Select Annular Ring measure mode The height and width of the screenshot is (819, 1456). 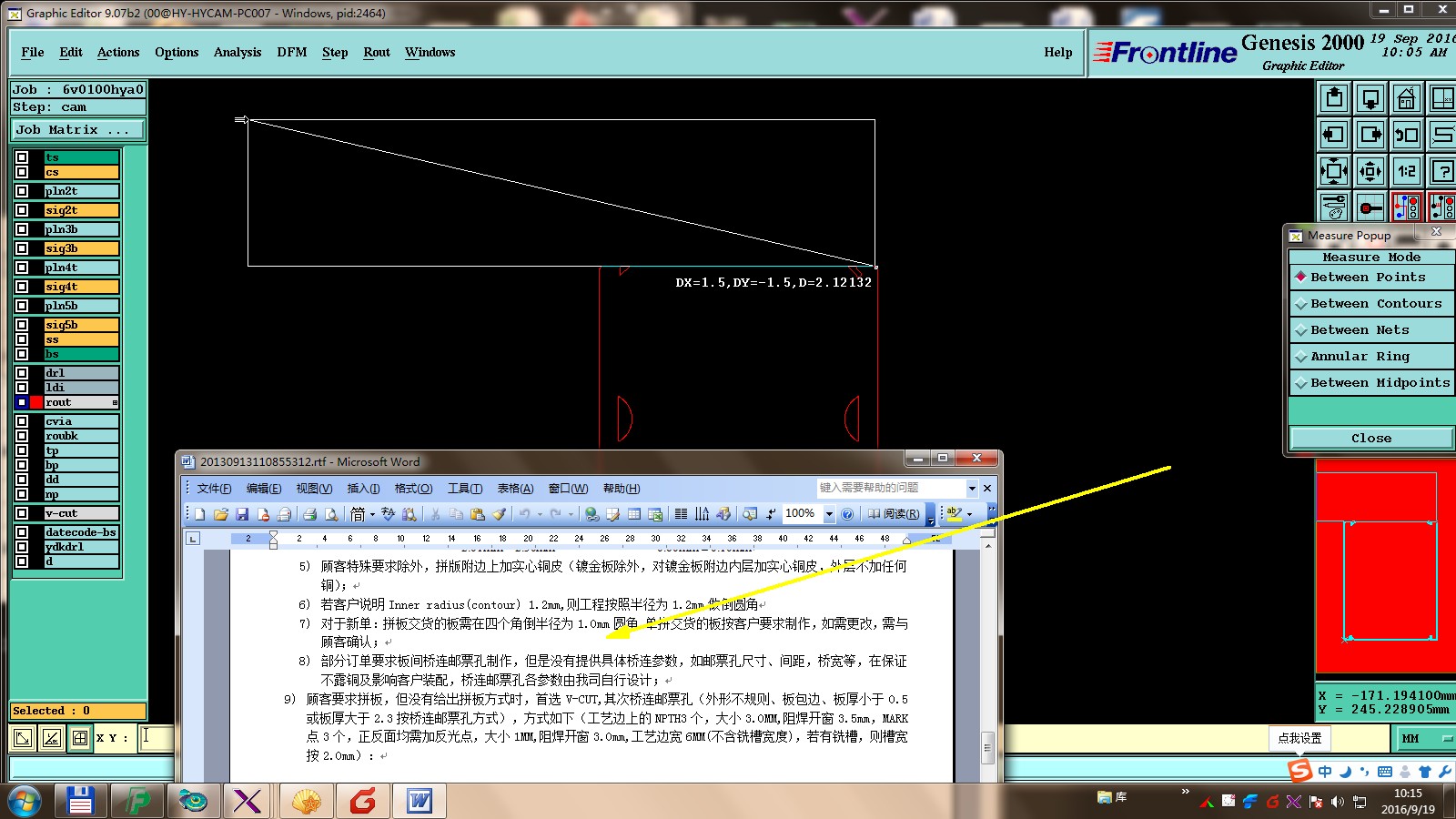[1372, 357]
